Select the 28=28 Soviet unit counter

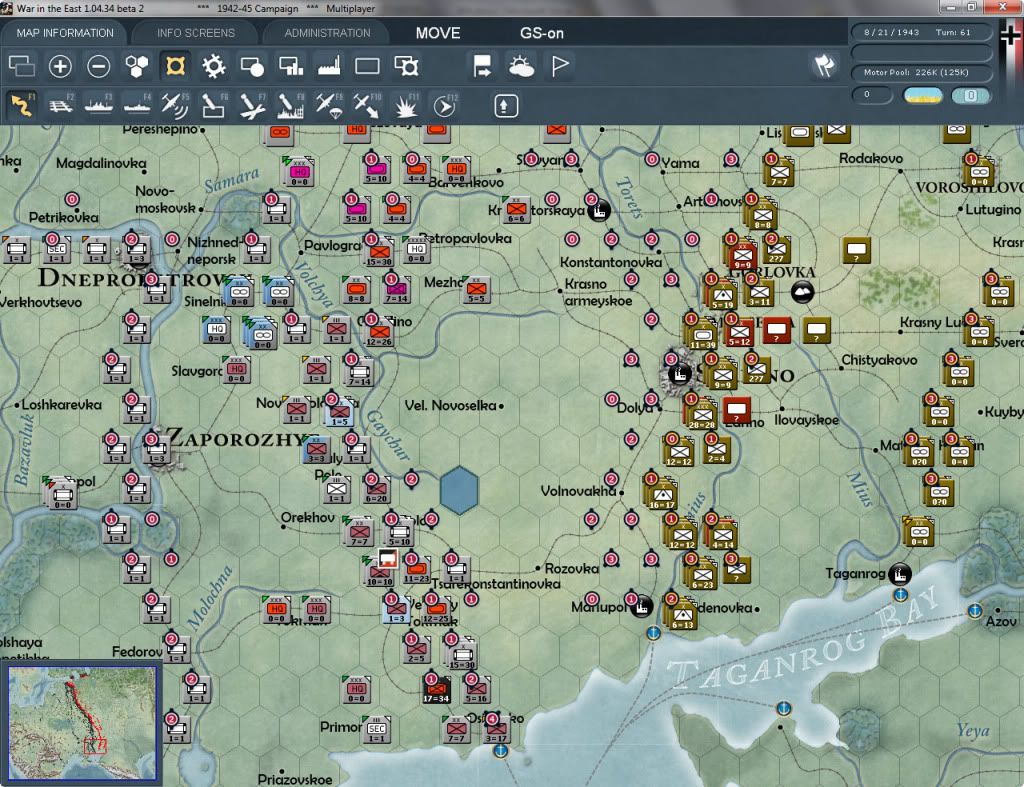pos(702,414)
